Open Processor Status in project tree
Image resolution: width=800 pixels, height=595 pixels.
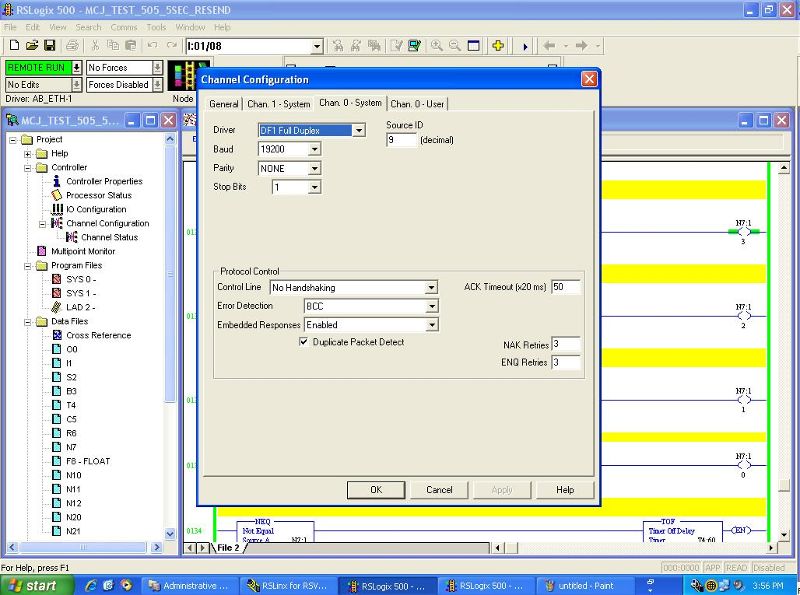(x=98, y=195)
